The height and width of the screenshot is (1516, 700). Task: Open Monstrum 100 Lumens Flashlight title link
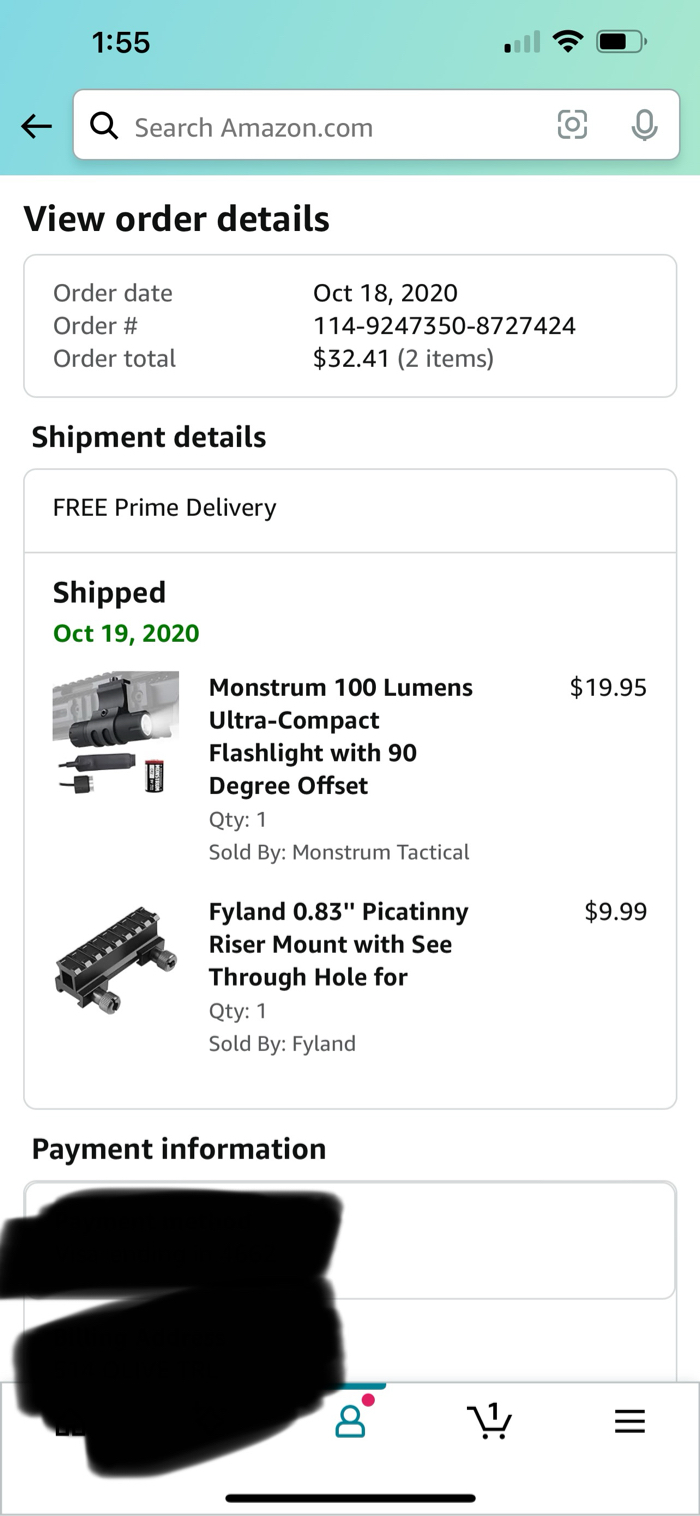click(x=340, y=736)
